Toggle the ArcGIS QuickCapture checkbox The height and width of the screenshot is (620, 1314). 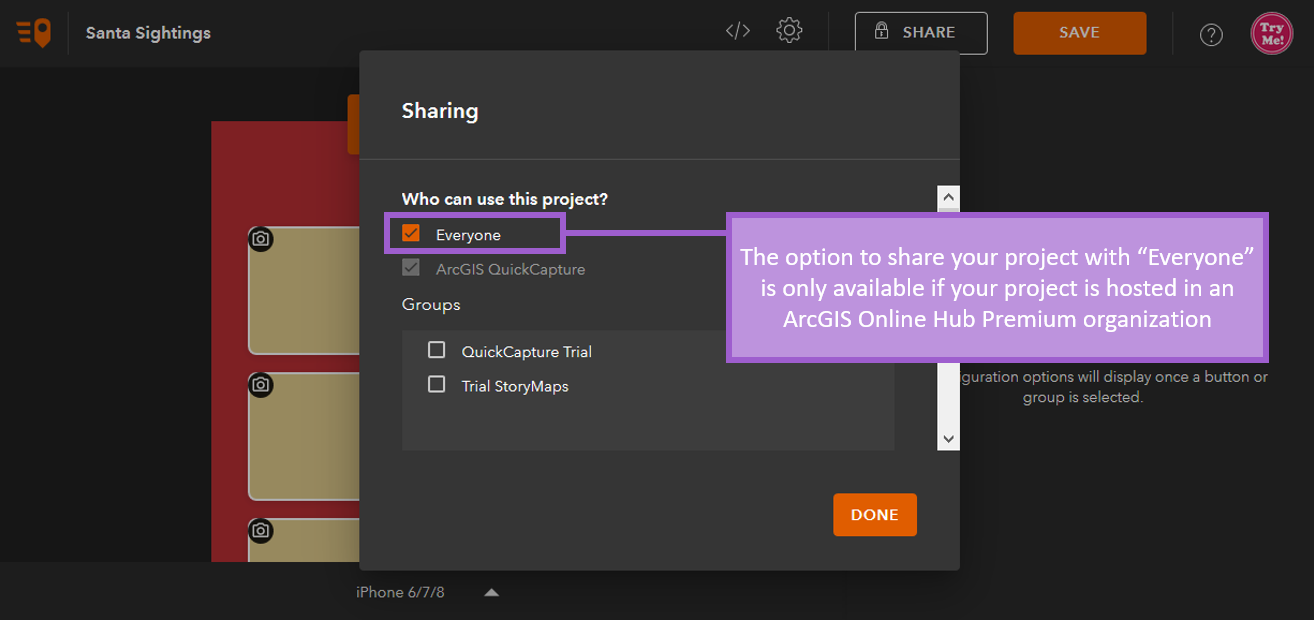click(x=411, y=268)
